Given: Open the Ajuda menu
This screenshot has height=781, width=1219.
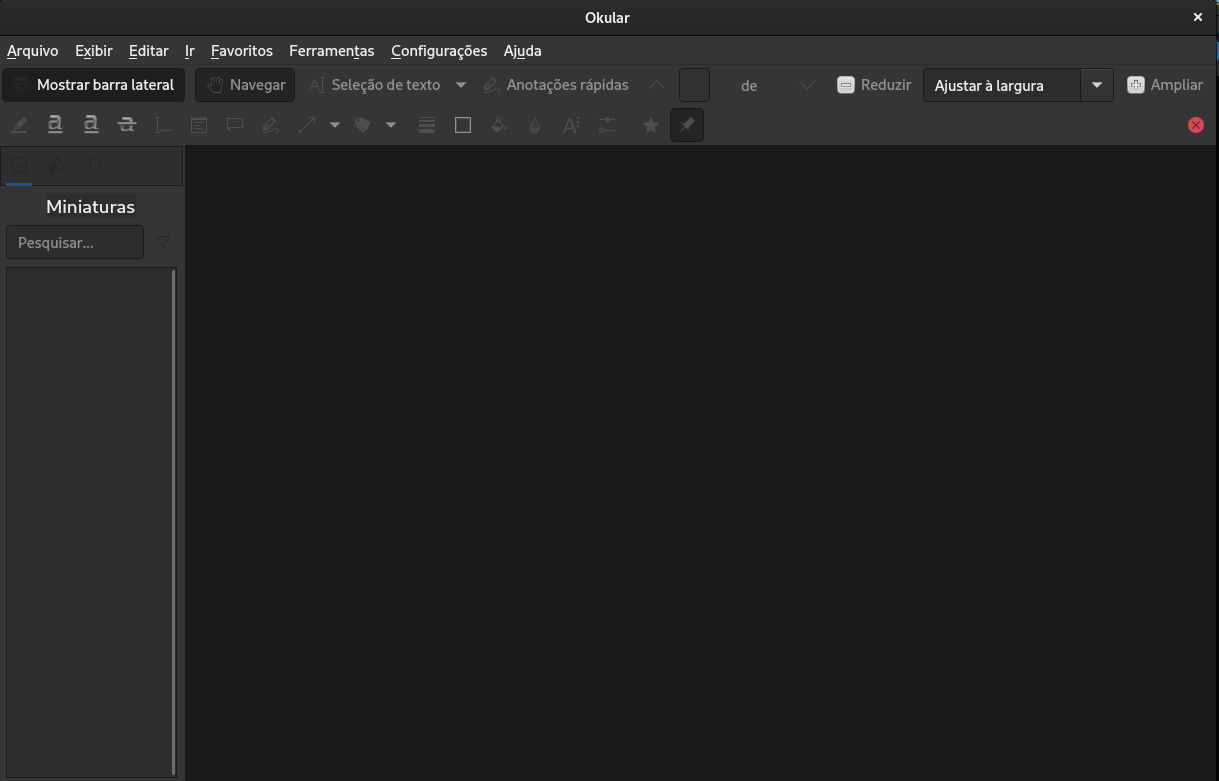Looking at the screenshot, I should 523,50.
